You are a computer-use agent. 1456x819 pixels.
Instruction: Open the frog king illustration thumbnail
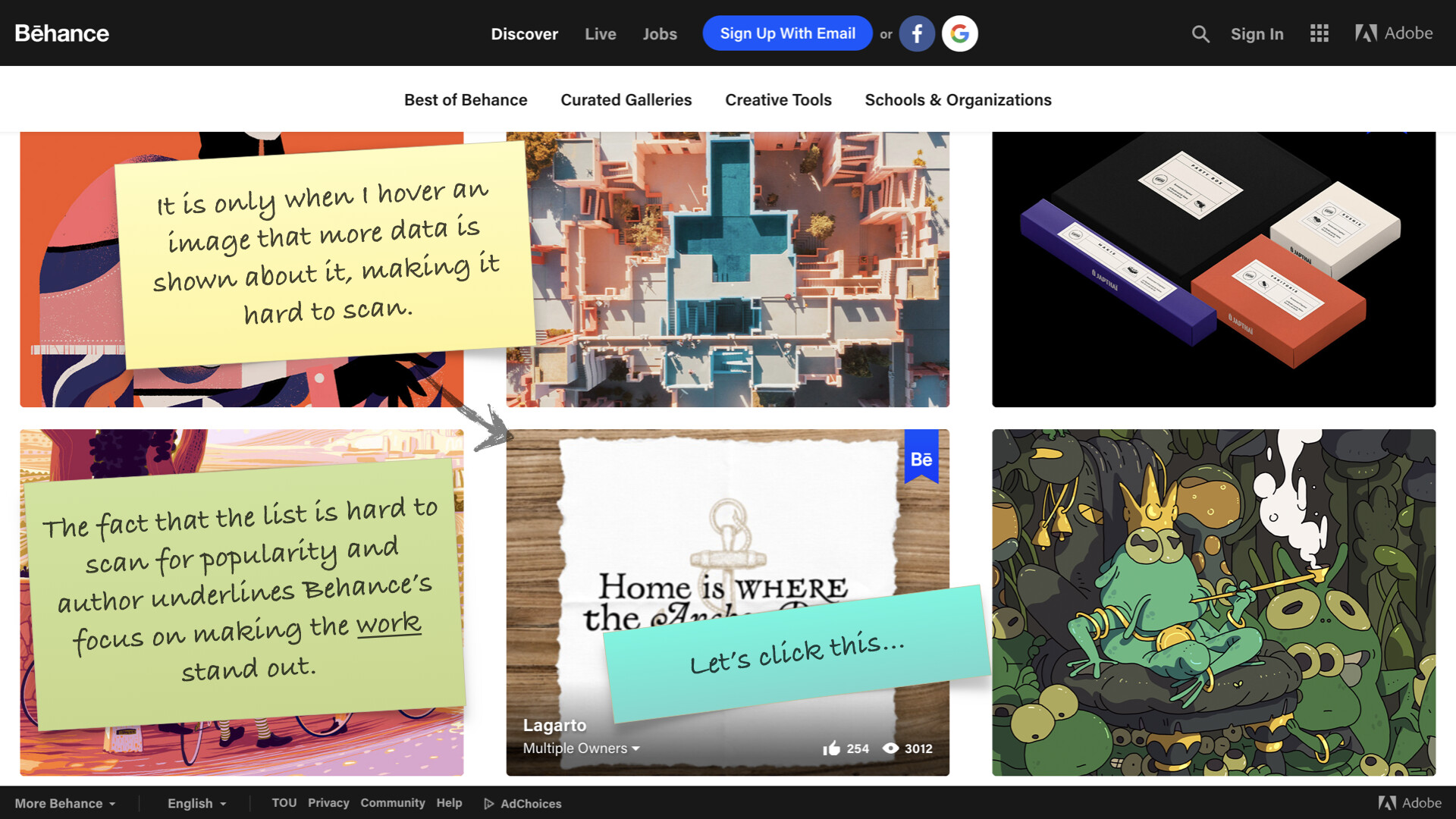(1214, 602)
